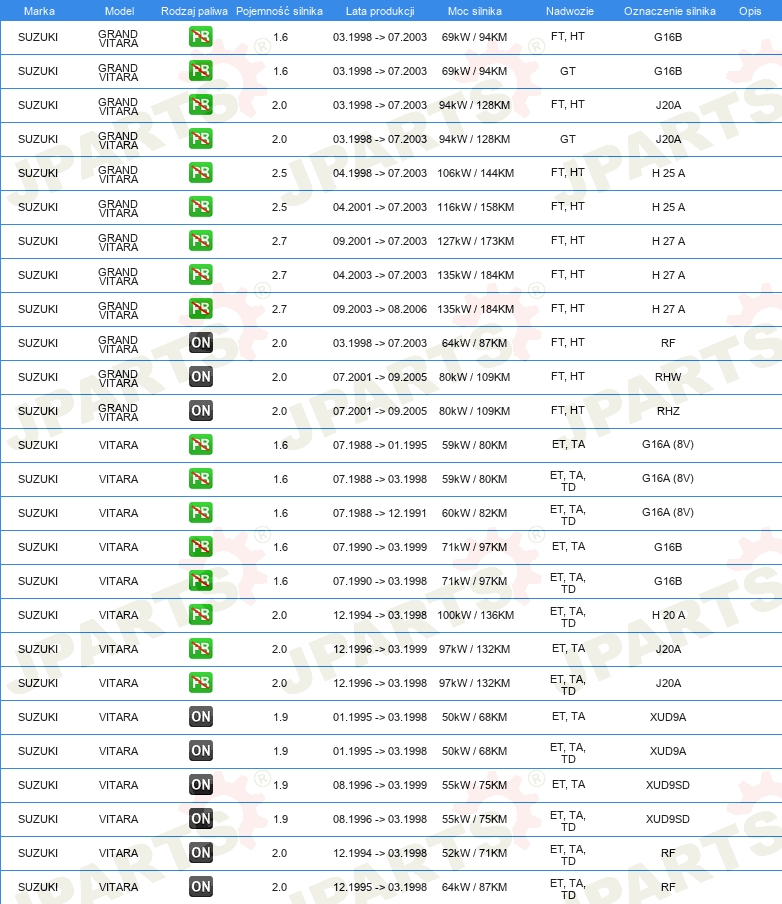Click the 1.9 capacity in XUD9SD ET, TA row

[280, 785]
